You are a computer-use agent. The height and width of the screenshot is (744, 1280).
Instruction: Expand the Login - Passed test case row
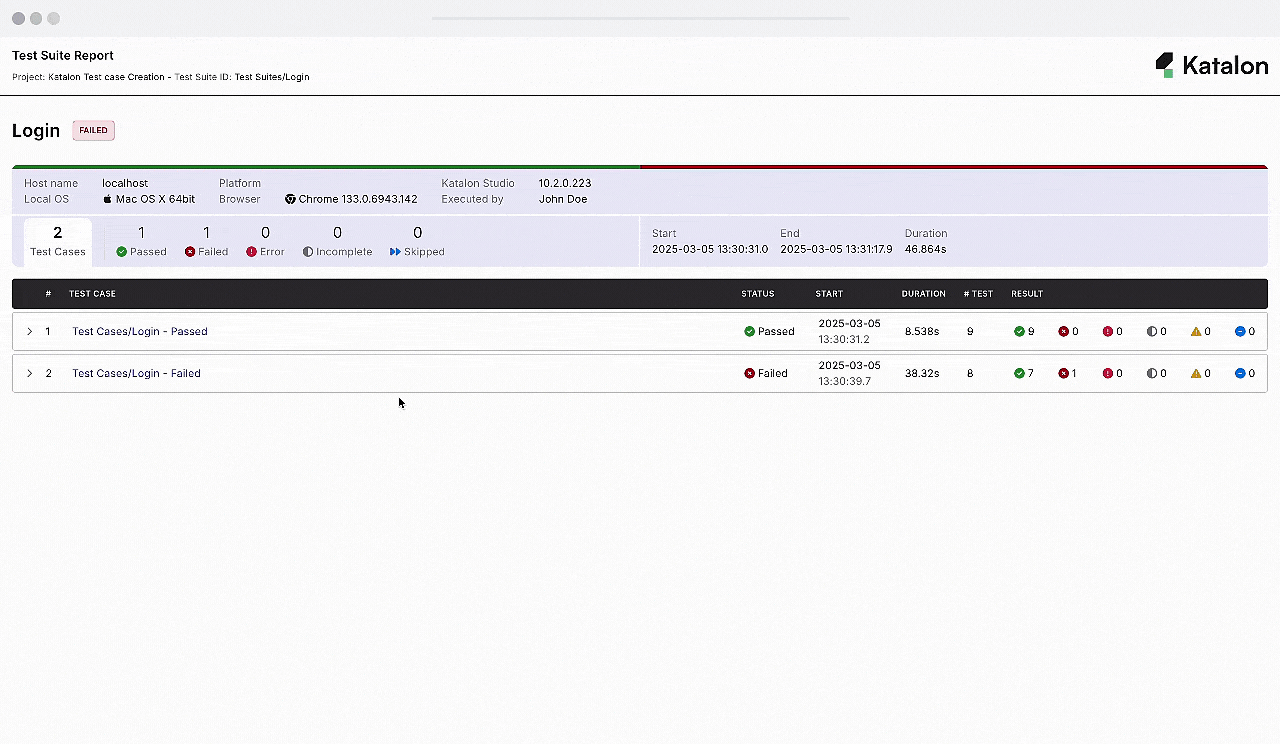point(29,331)
